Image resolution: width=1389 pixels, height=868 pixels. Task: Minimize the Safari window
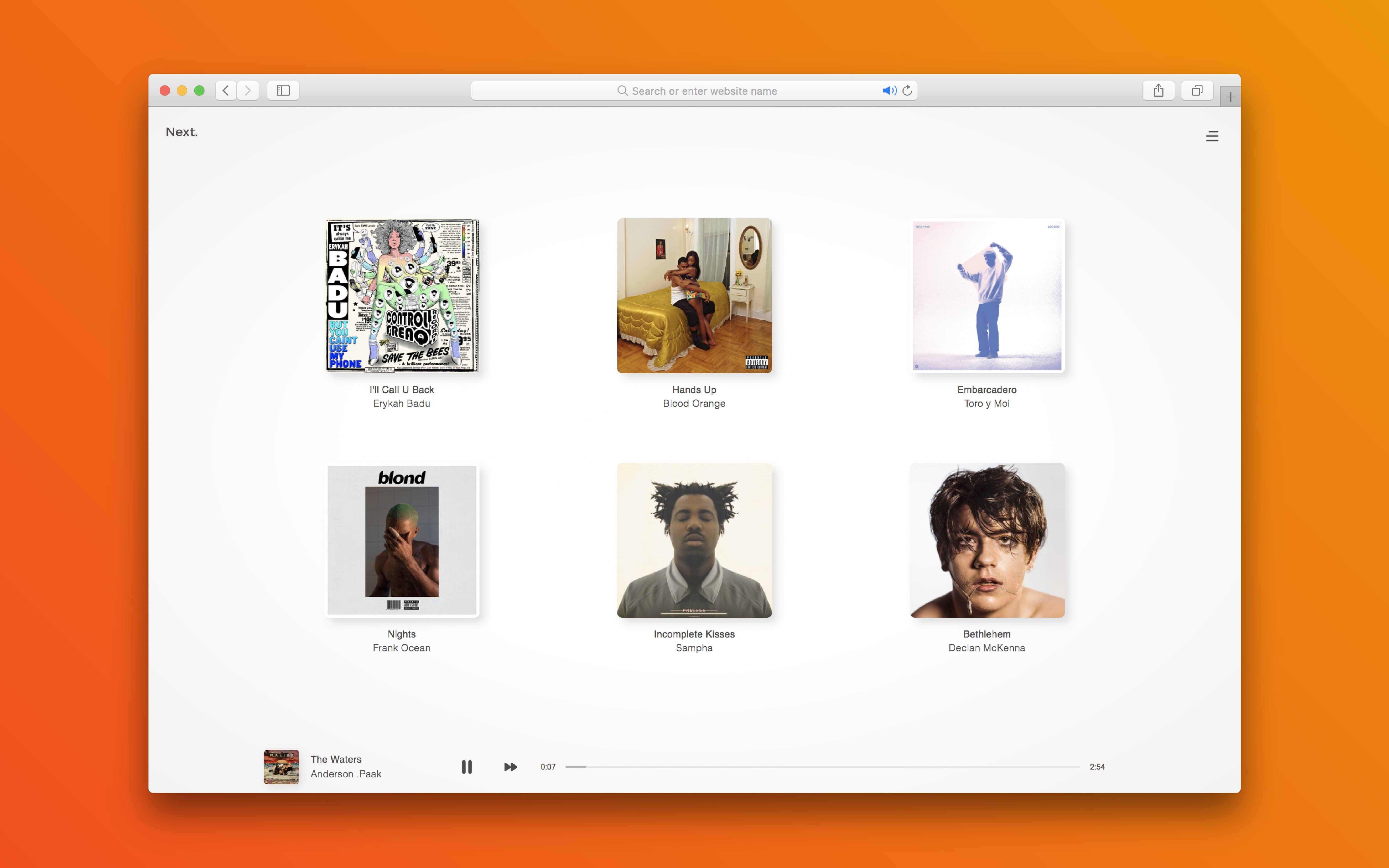[182, 91]
